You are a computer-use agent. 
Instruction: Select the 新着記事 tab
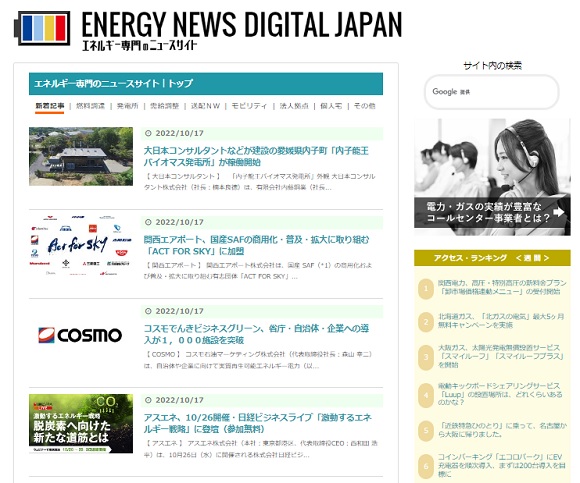click(x=50, y=106)
